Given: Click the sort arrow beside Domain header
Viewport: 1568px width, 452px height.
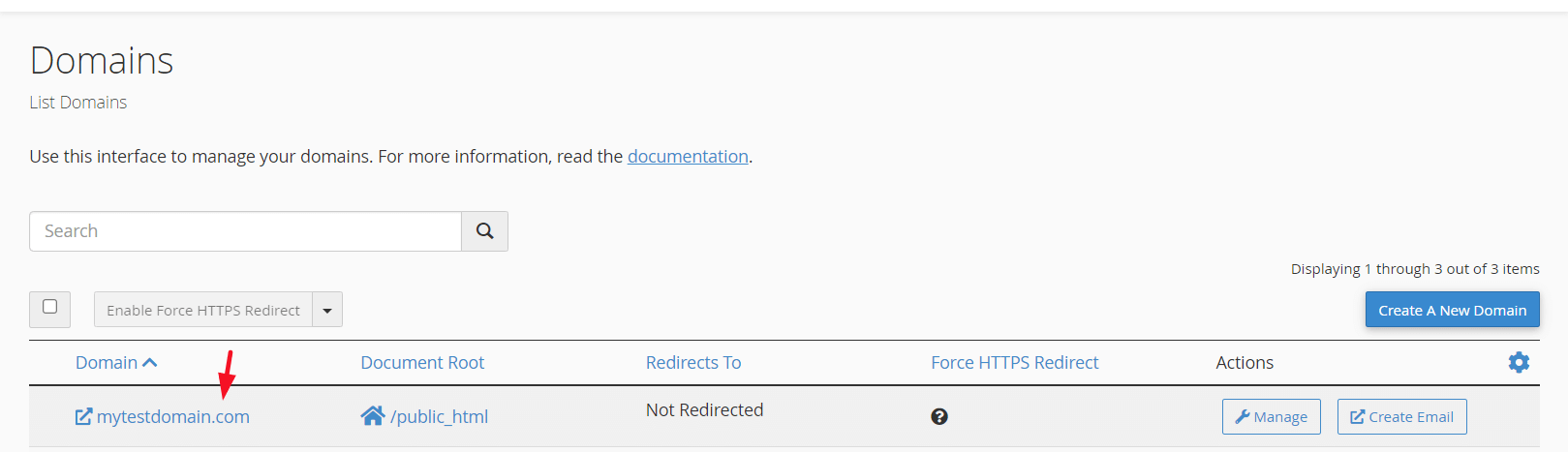Looking at the screenshot, I should point(150,363).
